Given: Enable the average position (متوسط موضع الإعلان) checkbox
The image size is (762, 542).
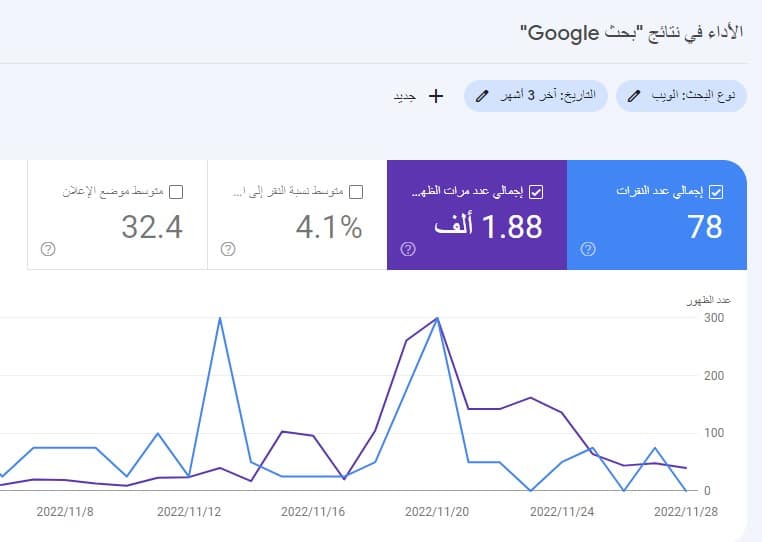Looking at the screenshot, I should click(176, 192).
